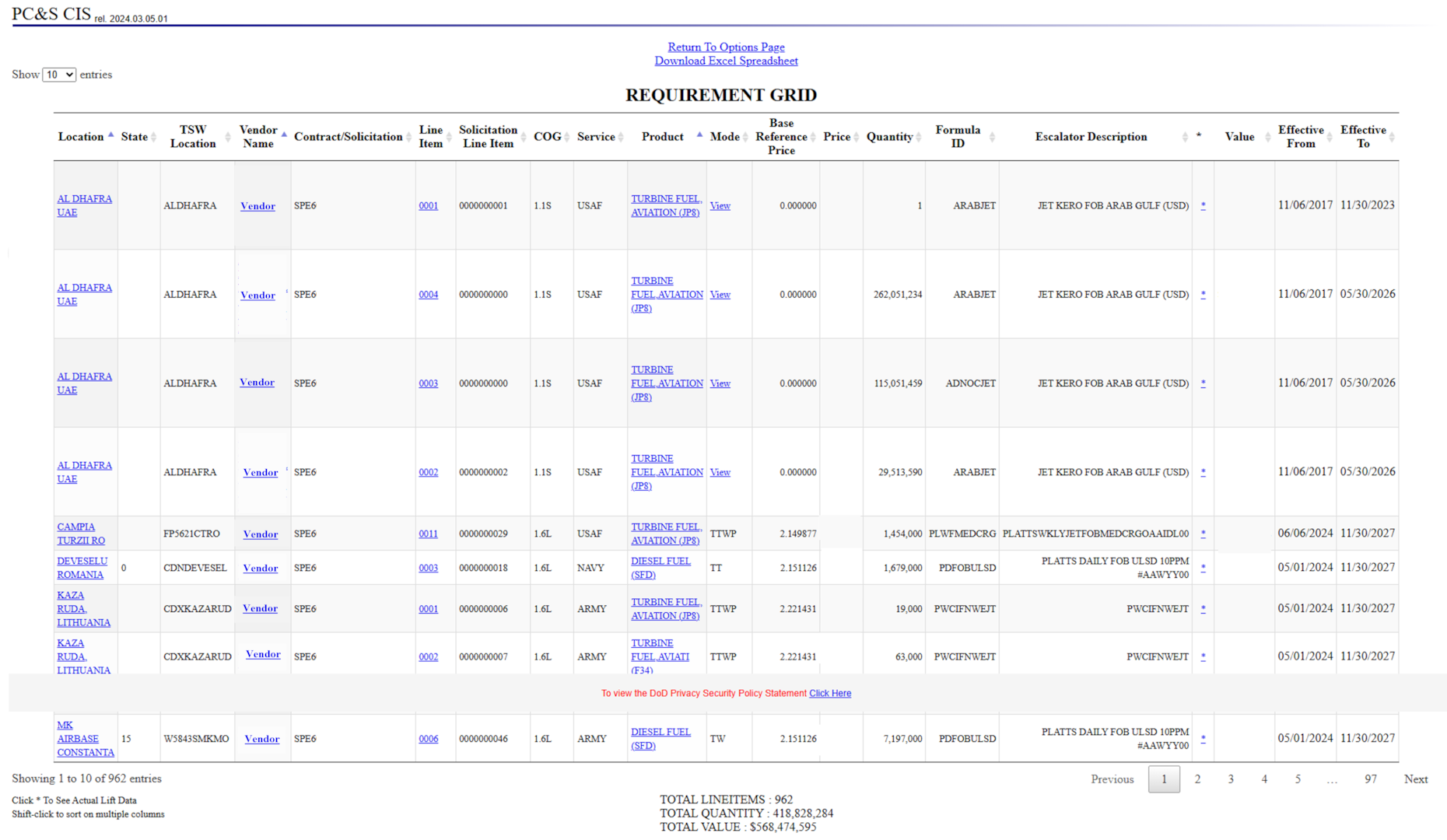Open DEVESELU ROMANIA location link
This screenshot has width=1447, height=840.
(x=82, y=568)
